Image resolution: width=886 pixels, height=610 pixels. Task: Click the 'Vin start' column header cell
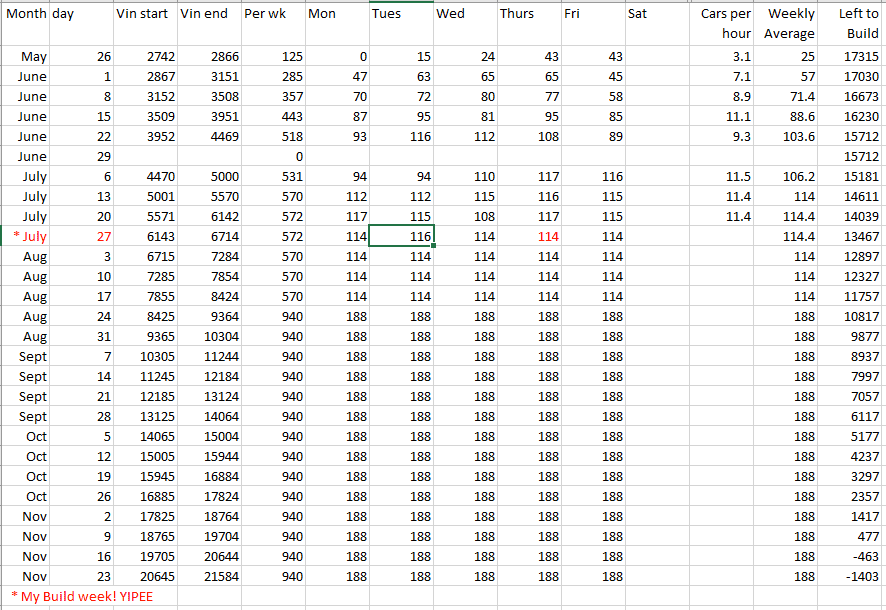point(144,15)
